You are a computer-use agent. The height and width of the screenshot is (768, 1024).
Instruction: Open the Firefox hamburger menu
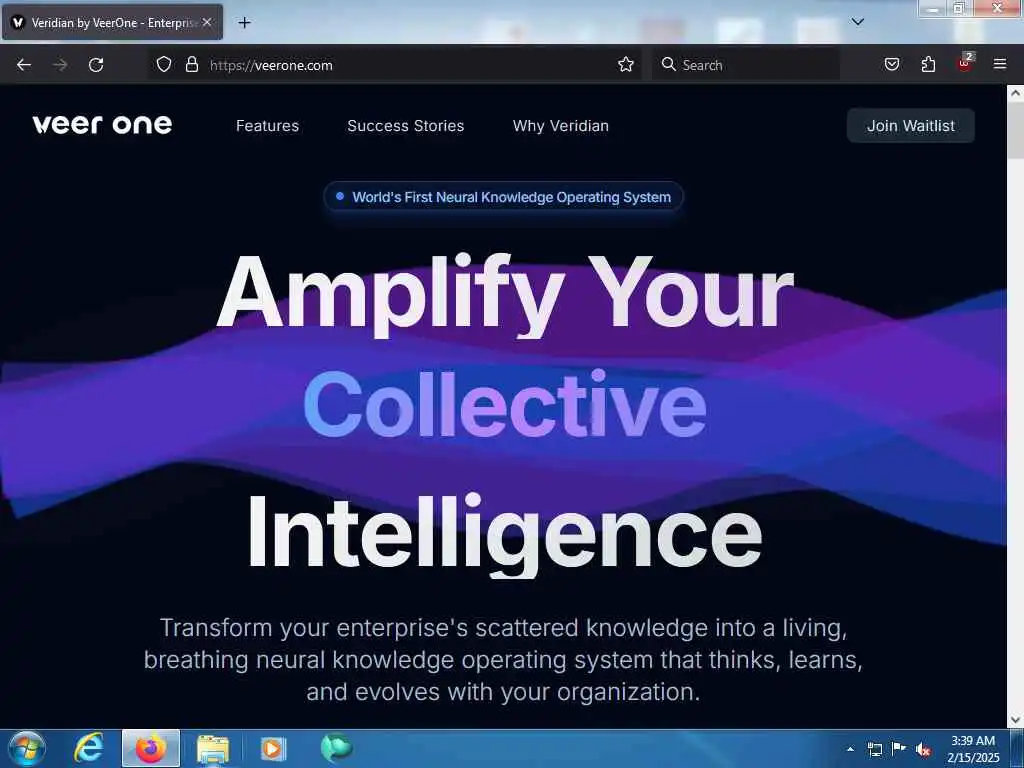point(1000,64)
